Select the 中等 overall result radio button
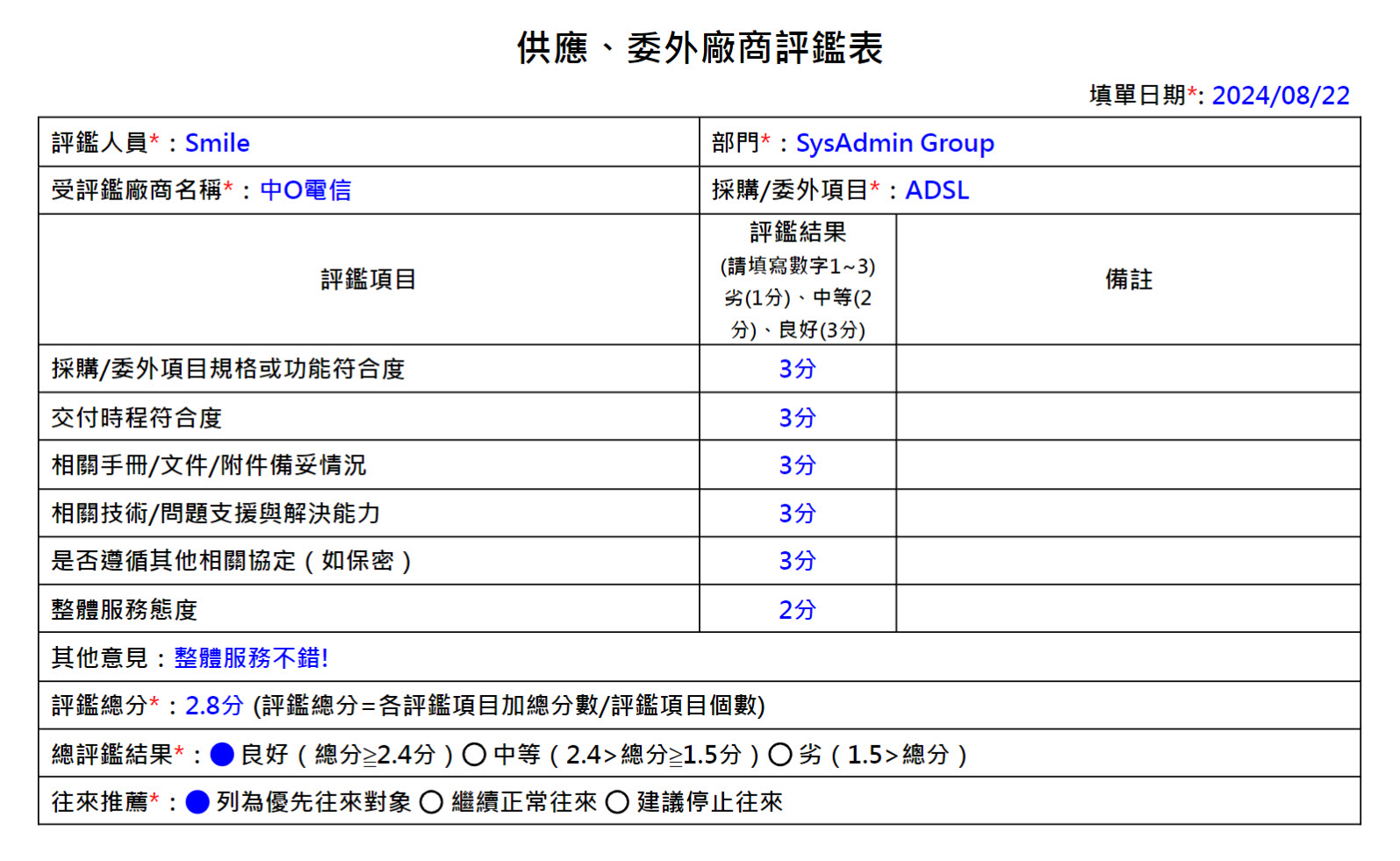Image resolution: width=1400 pixels, height=861 pixels. pos(474,754)
